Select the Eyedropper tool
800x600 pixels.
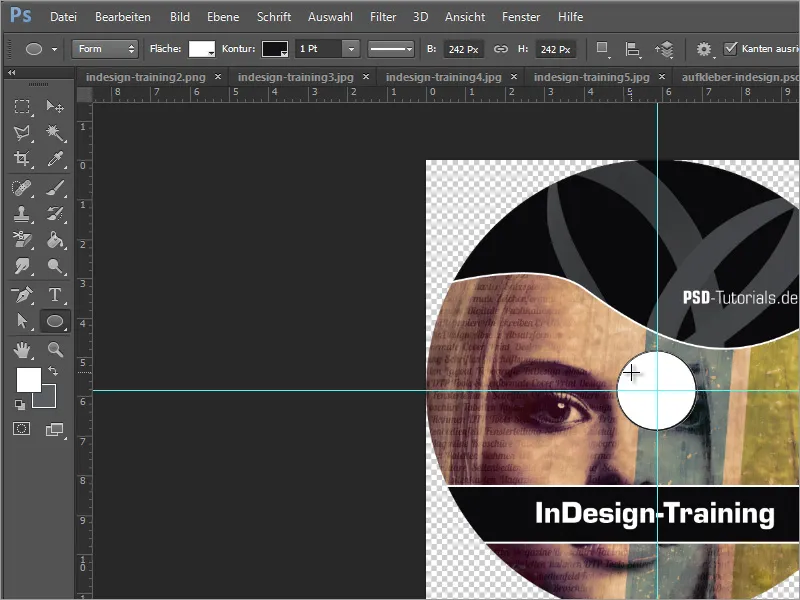(56, 159)
